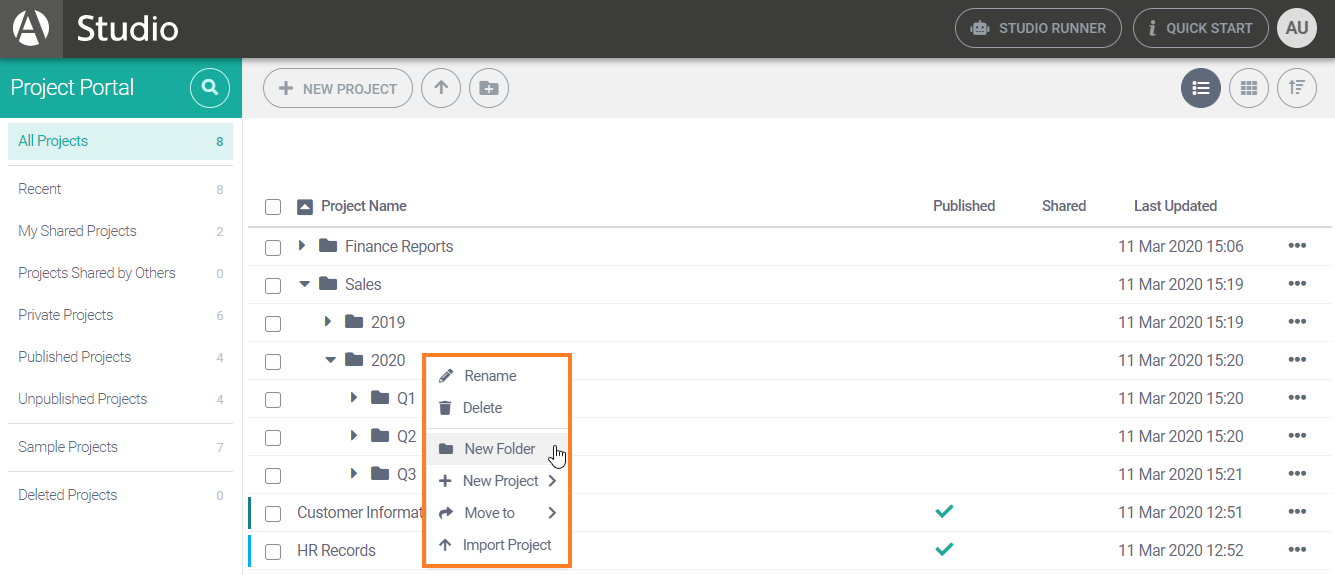Open the sort order options icon
The image size is (1335, 575).
point(1296,88)
